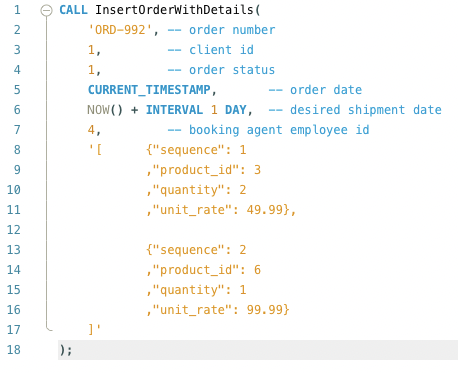Click the NOW() function call
458x373 pixels.
tap(105, 110)
